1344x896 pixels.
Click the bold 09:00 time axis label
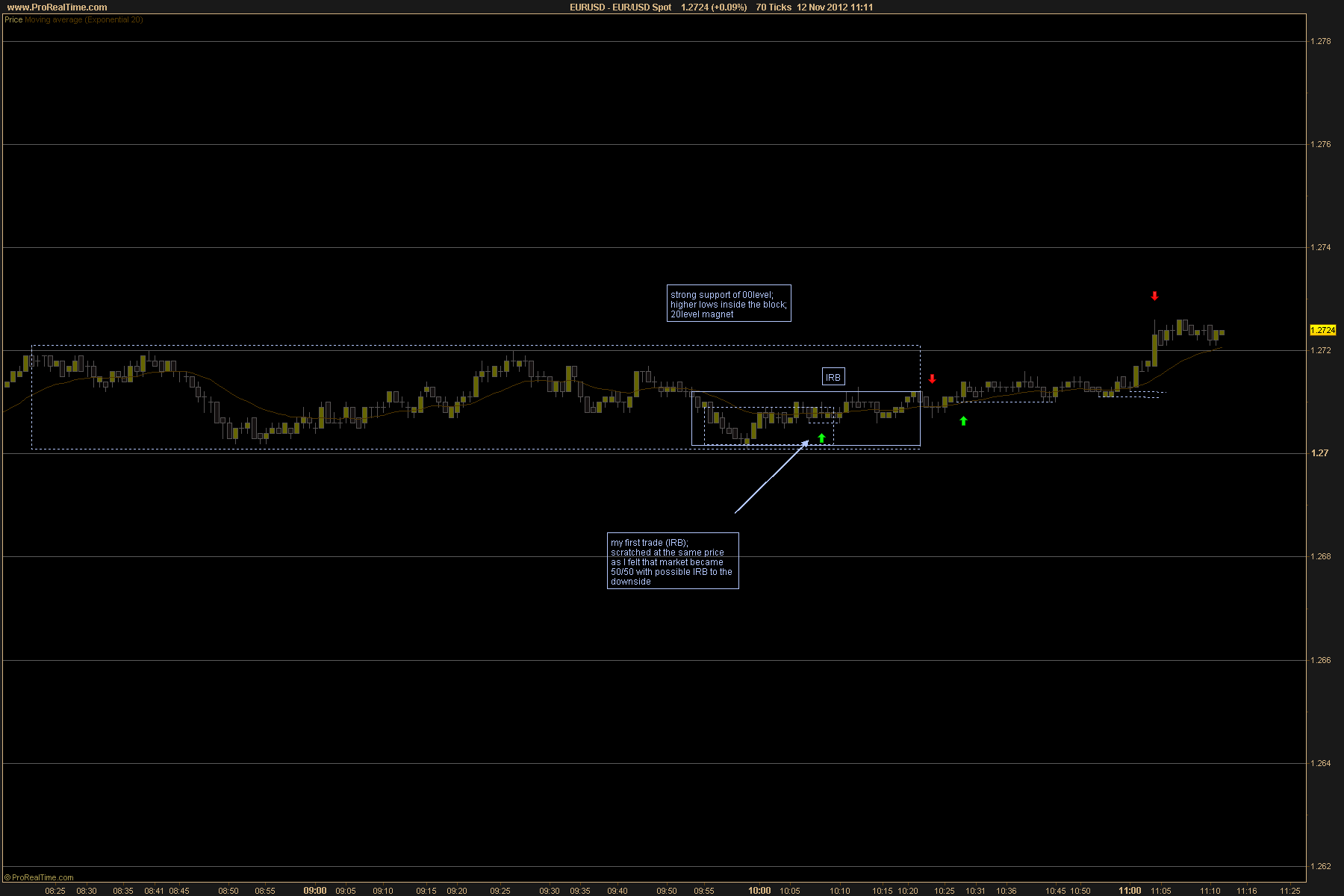(315, 891)
